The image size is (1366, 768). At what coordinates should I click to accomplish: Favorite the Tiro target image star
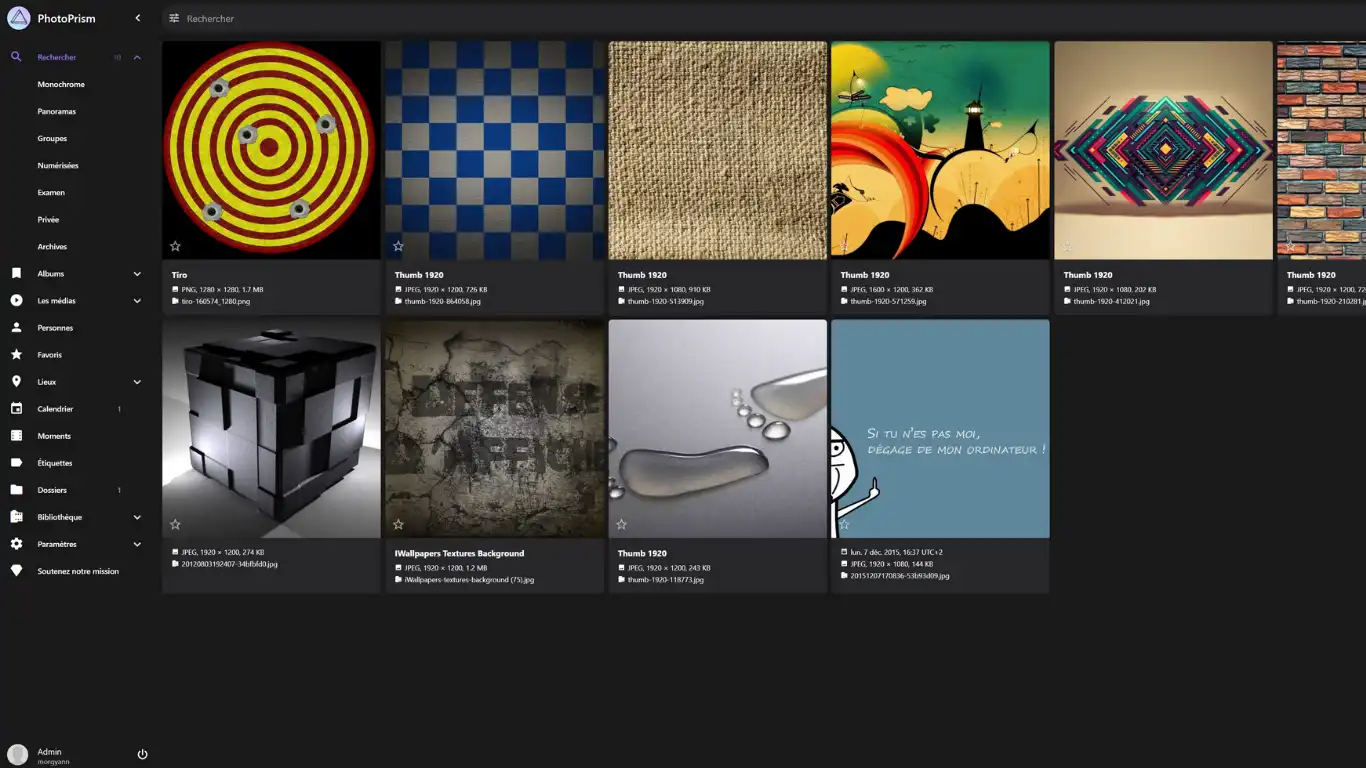pos(175,246)
